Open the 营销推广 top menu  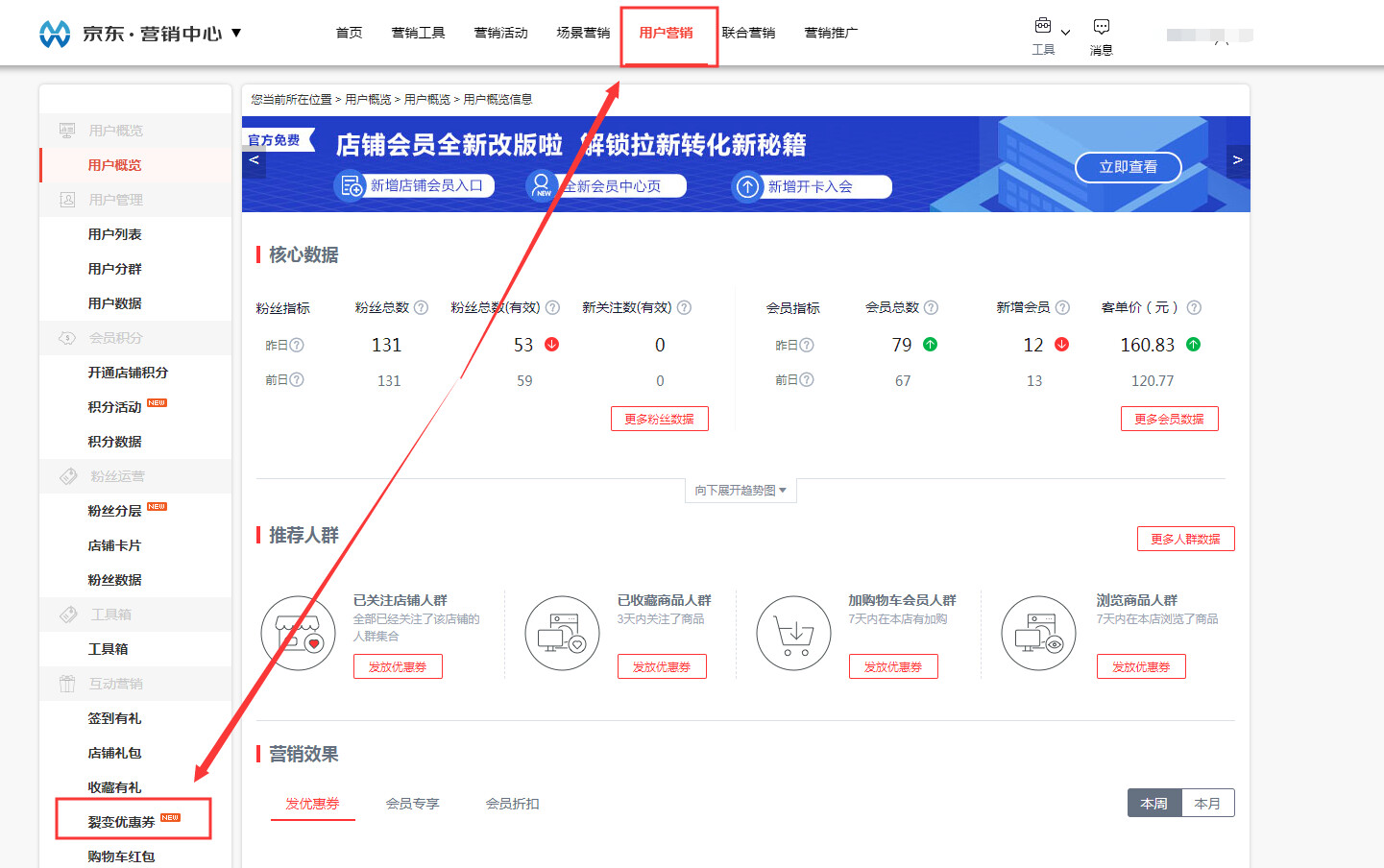tap(832, 33)
